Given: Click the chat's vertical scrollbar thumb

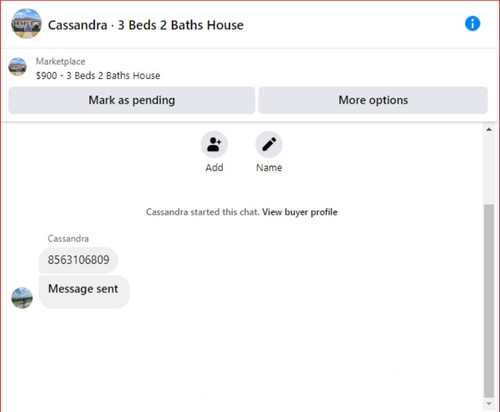Looking at the screenshot, I should point(489,301).
